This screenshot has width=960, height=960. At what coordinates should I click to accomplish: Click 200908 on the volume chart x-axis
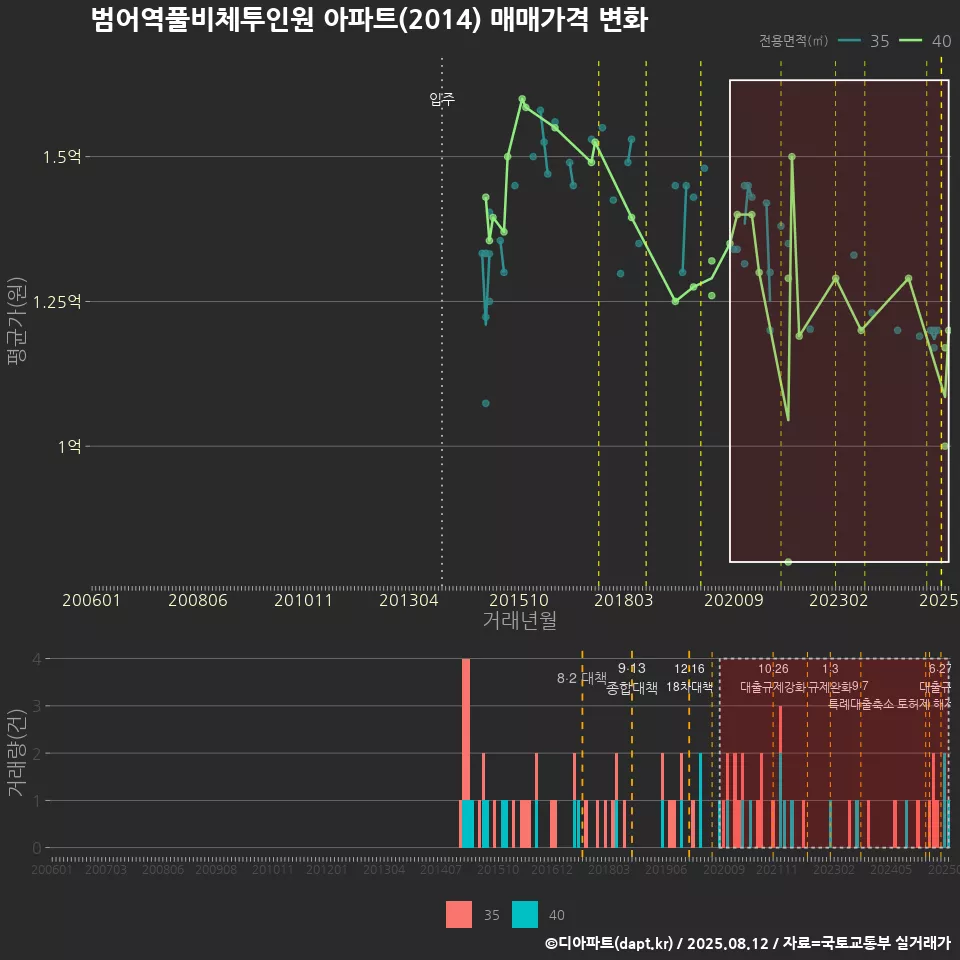216,869
